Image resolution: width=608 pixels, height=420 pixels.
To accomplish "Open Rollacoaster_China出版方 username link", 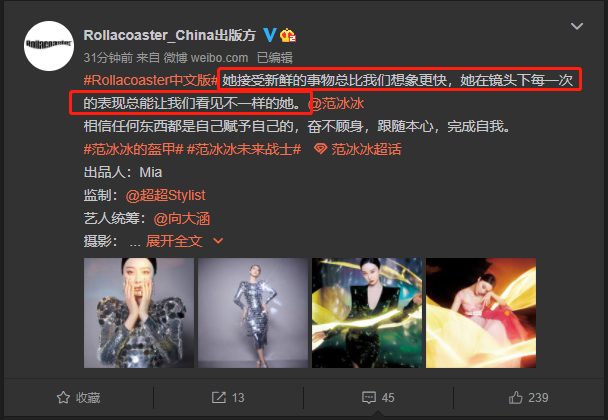I will (169, 35).
